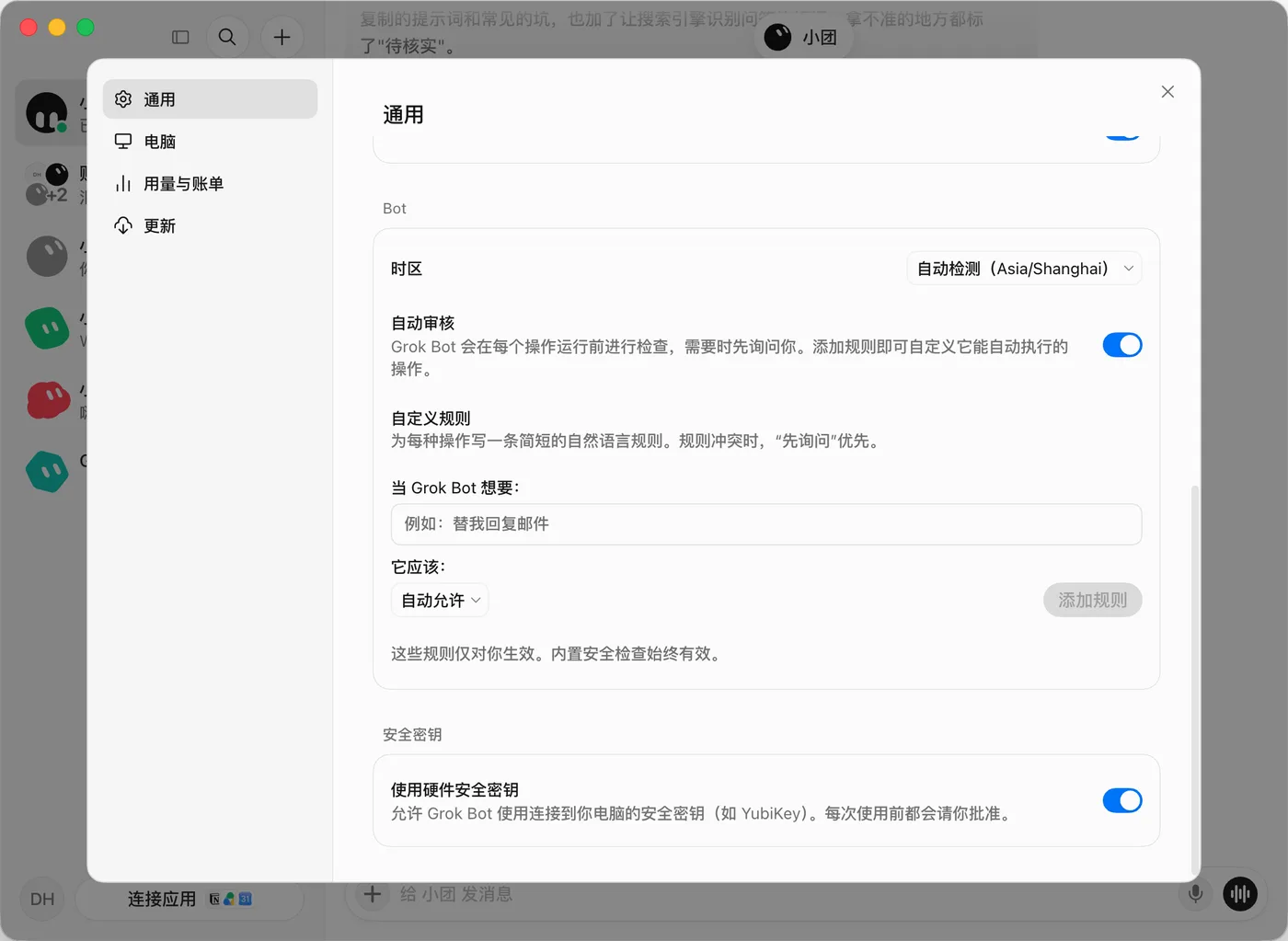Click the monitor icon beside 电脑
The width and height of the screenshot is (1288, 941).
click(123, 142)
